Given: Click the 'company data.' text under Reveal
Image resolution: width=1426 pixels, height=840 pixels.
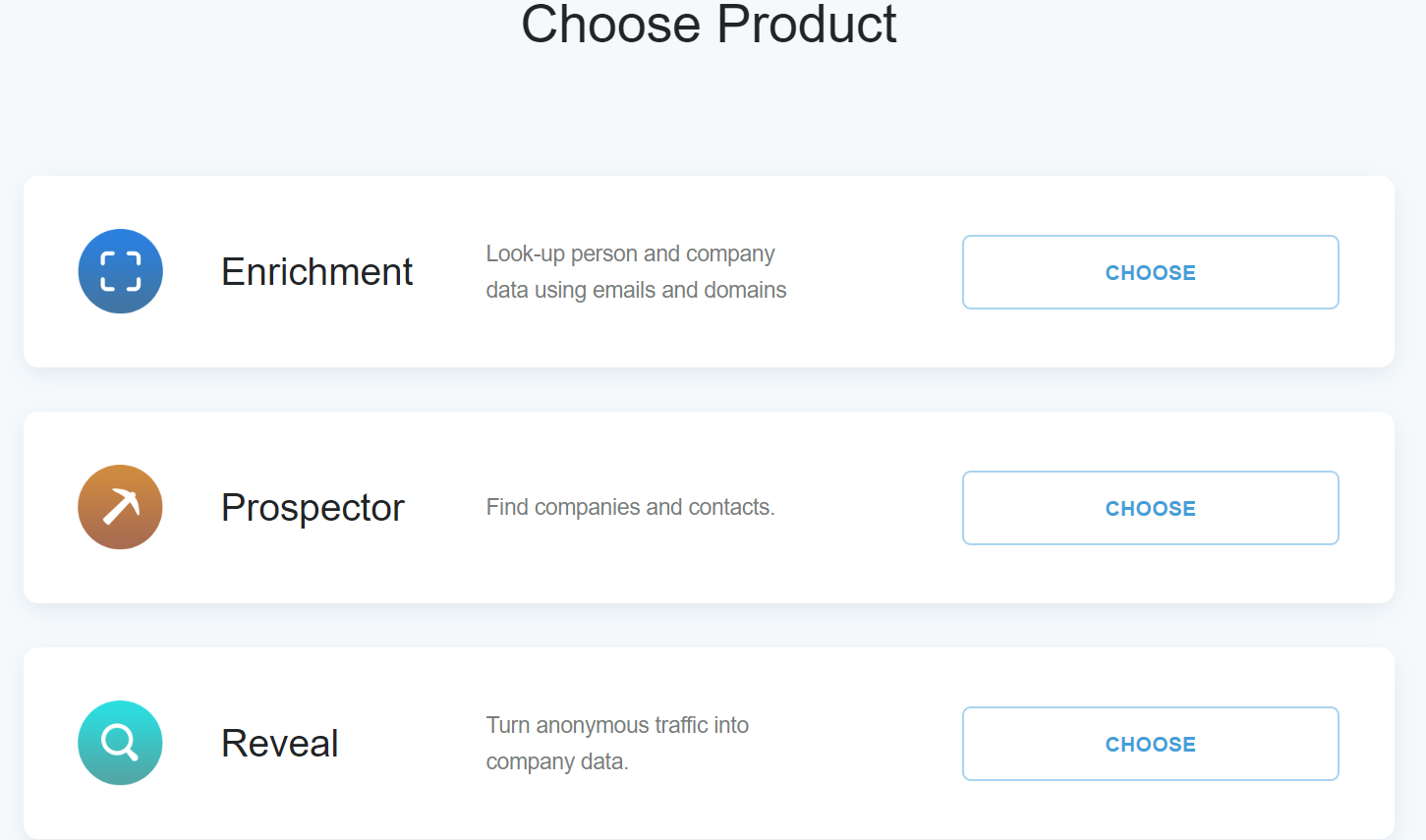Looking at the screenshot, I should point(557,761).
